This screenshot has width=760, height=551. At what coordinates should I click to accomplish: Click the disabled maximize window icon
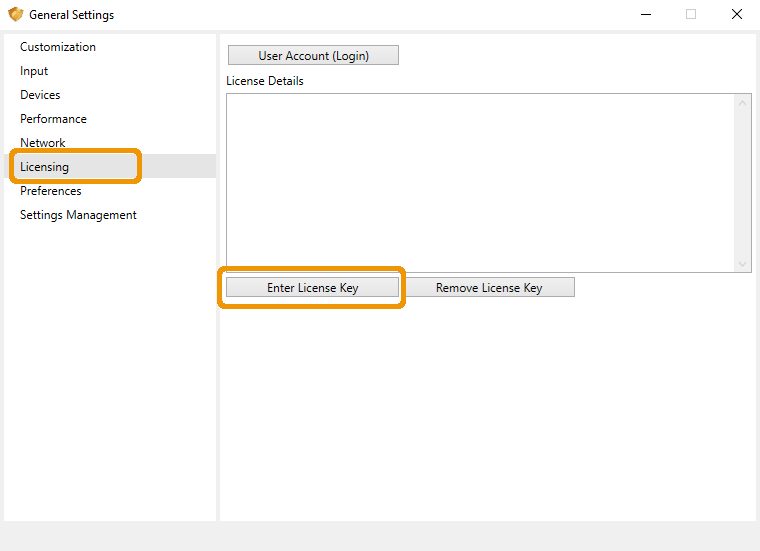tap(691, 15)
